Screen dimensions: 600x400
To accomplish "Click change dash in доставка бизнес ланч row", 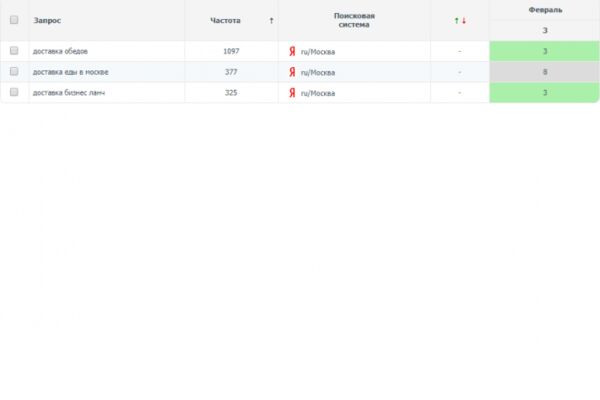I will [460, 93].
